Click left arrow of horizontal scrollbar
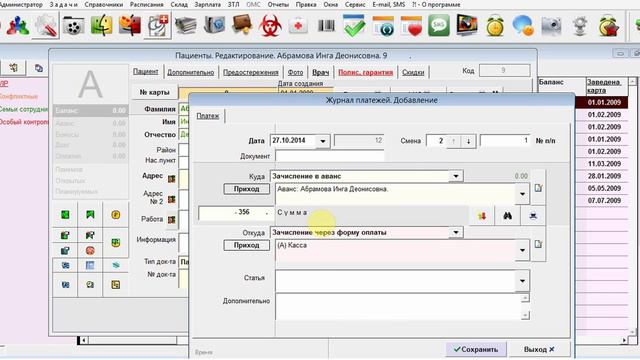The image size is (640, 360). coord(83,340)
